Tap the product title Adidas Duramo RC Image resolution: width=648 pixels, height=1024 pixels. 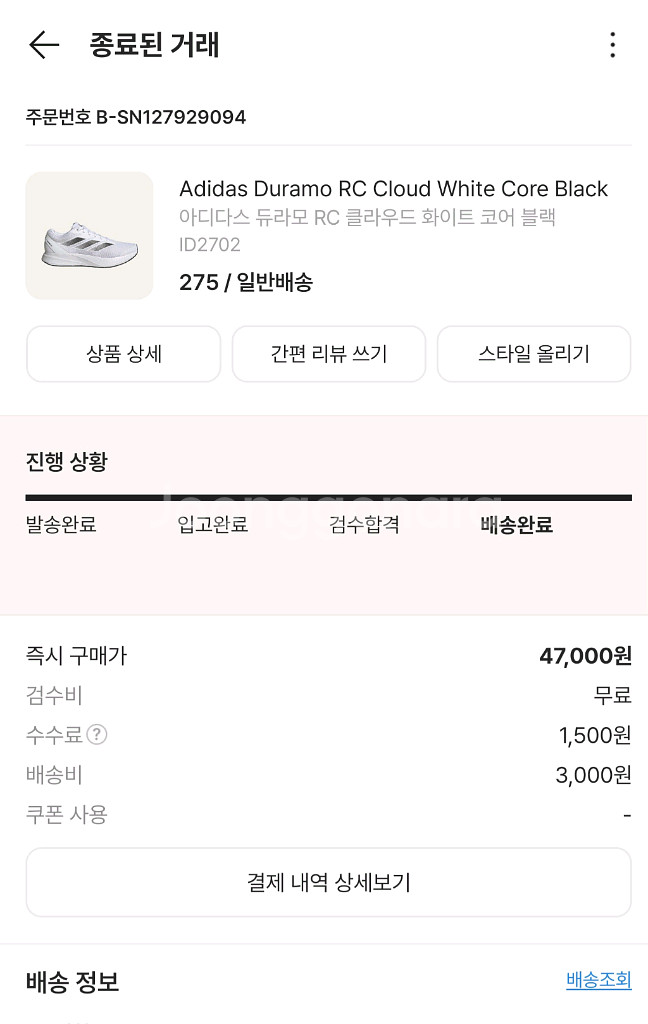tap(393, 189)
